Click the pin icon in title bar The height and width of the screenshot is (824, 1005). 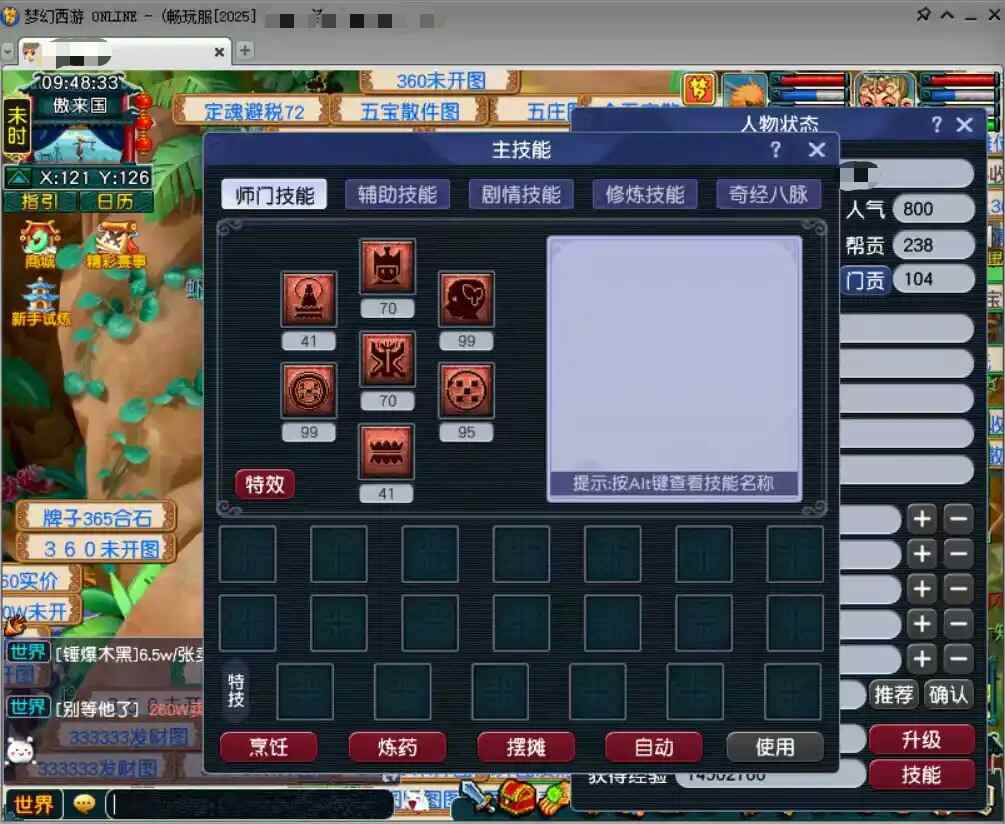pos(924,14)
